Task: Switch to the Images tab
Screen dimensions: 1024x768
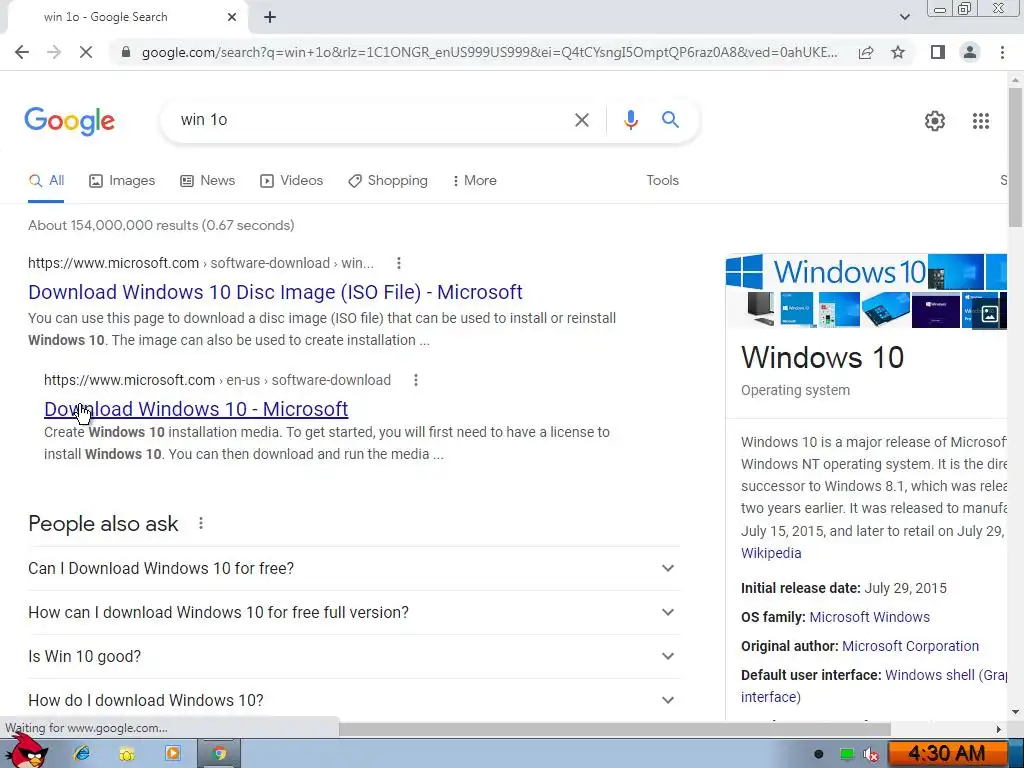Action: (122, 181)
